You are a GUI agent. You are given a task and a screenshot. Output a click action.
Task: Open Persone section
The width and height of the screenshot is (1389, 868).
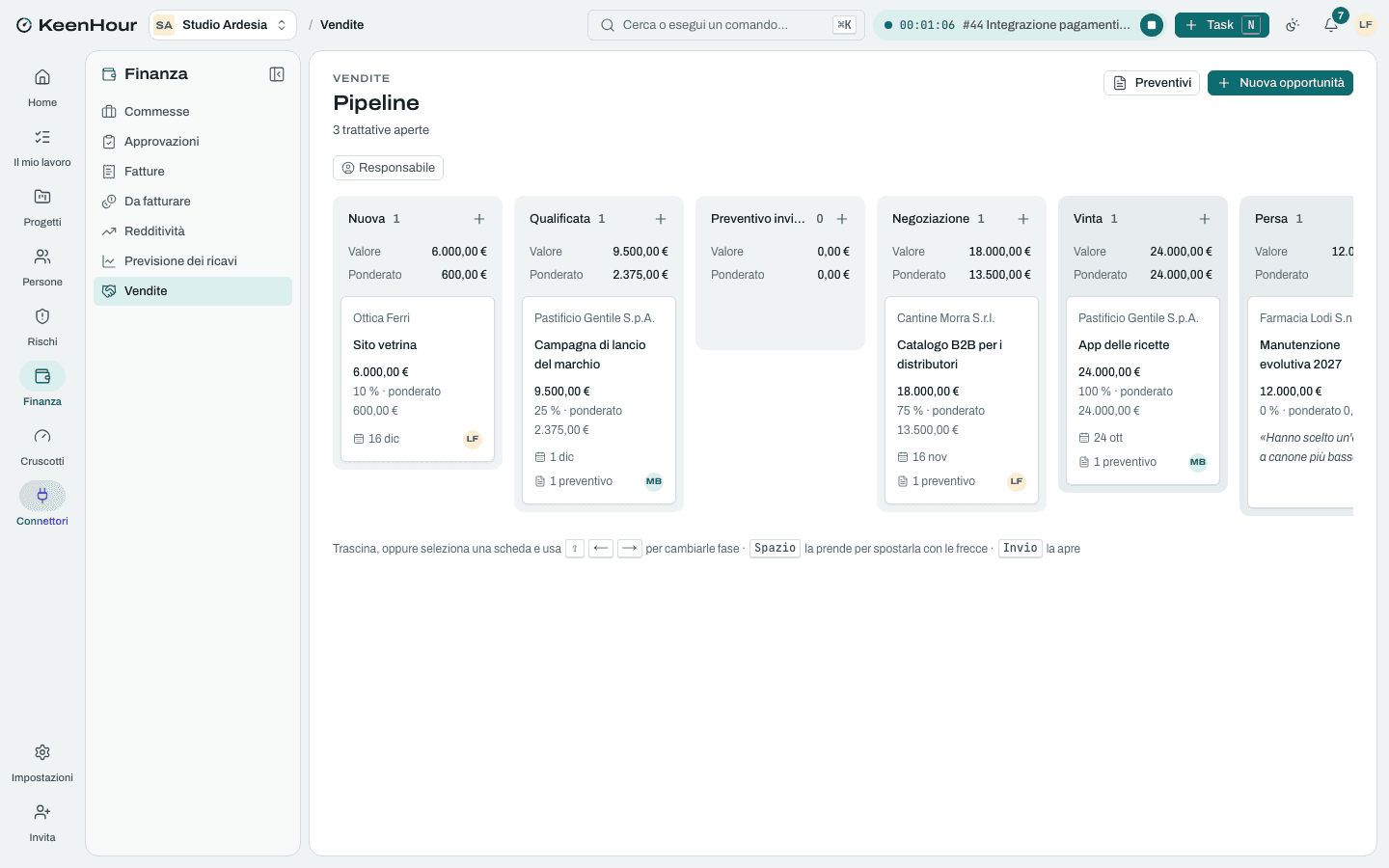pos(42,266)
